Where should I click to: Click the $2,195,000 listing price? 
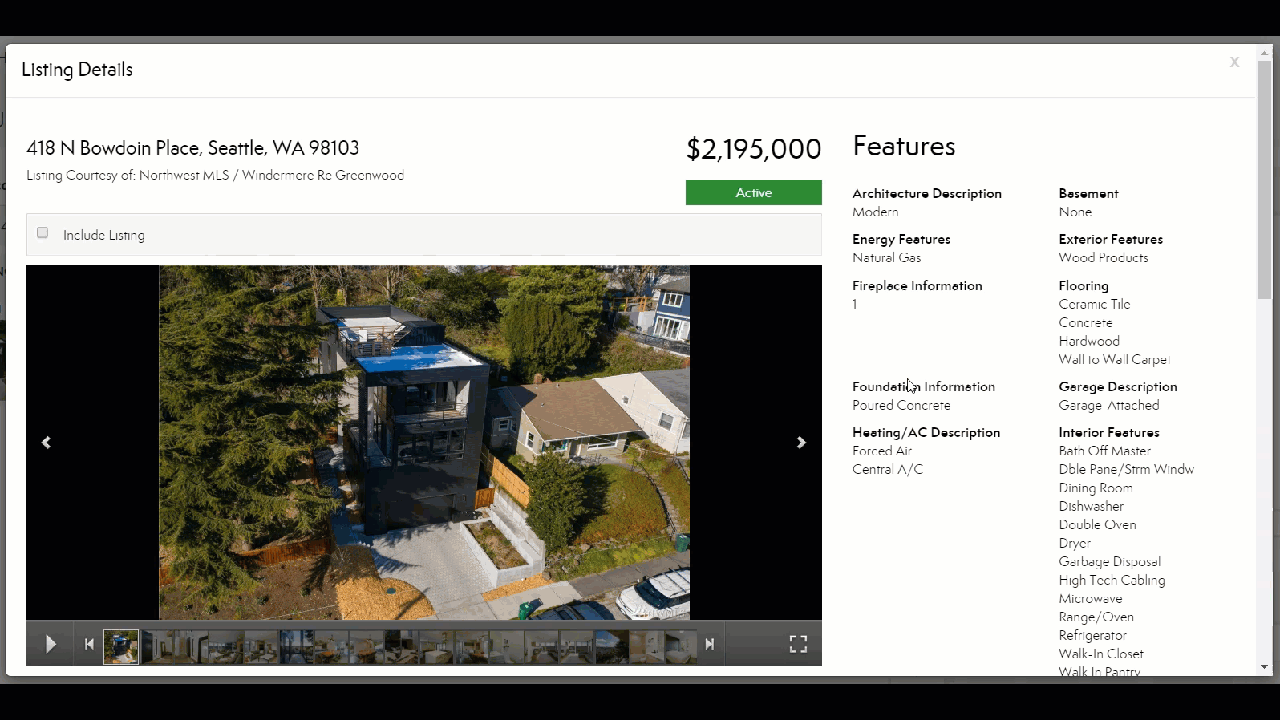click(753, 149)
